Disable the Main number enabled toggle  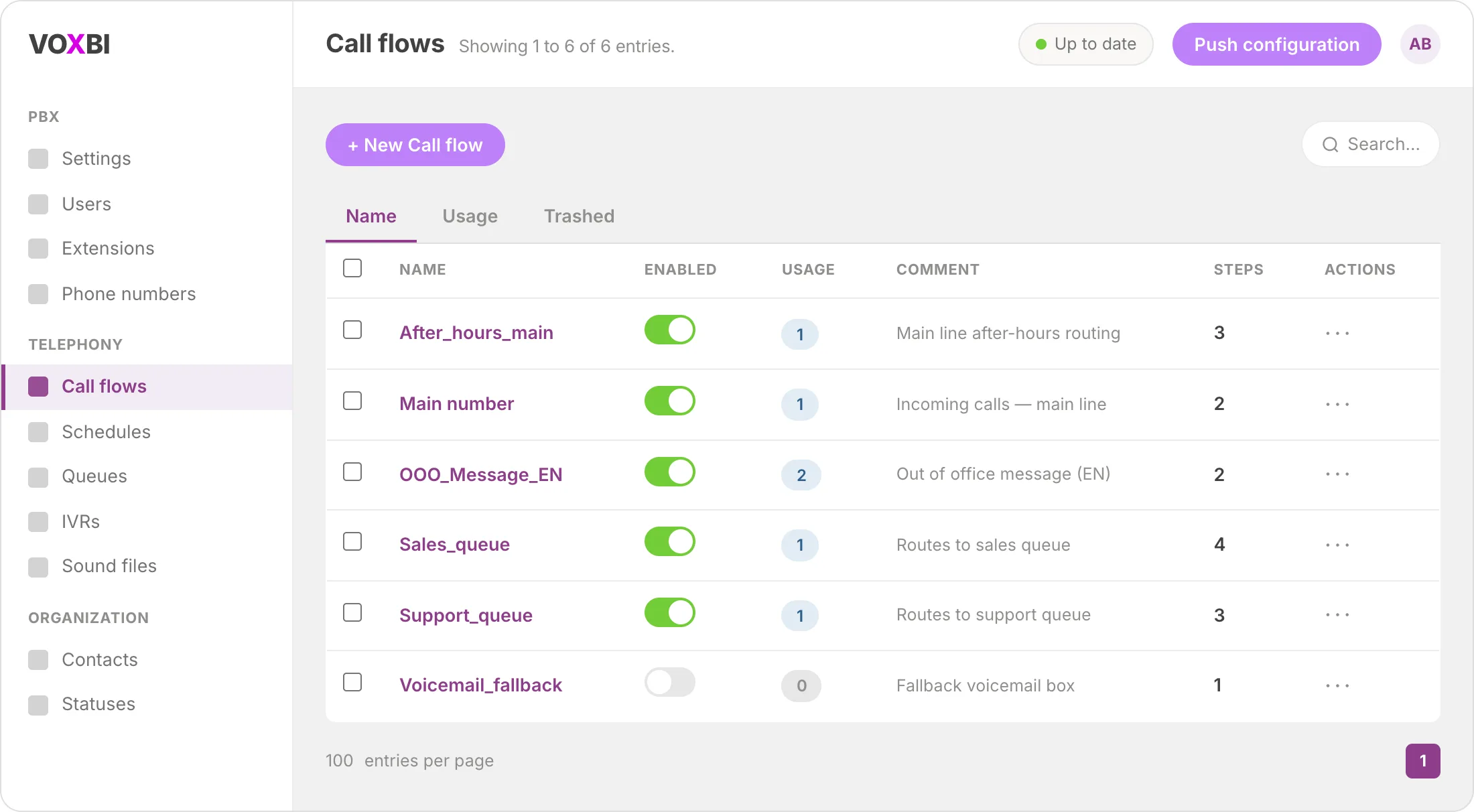(670, 401)
